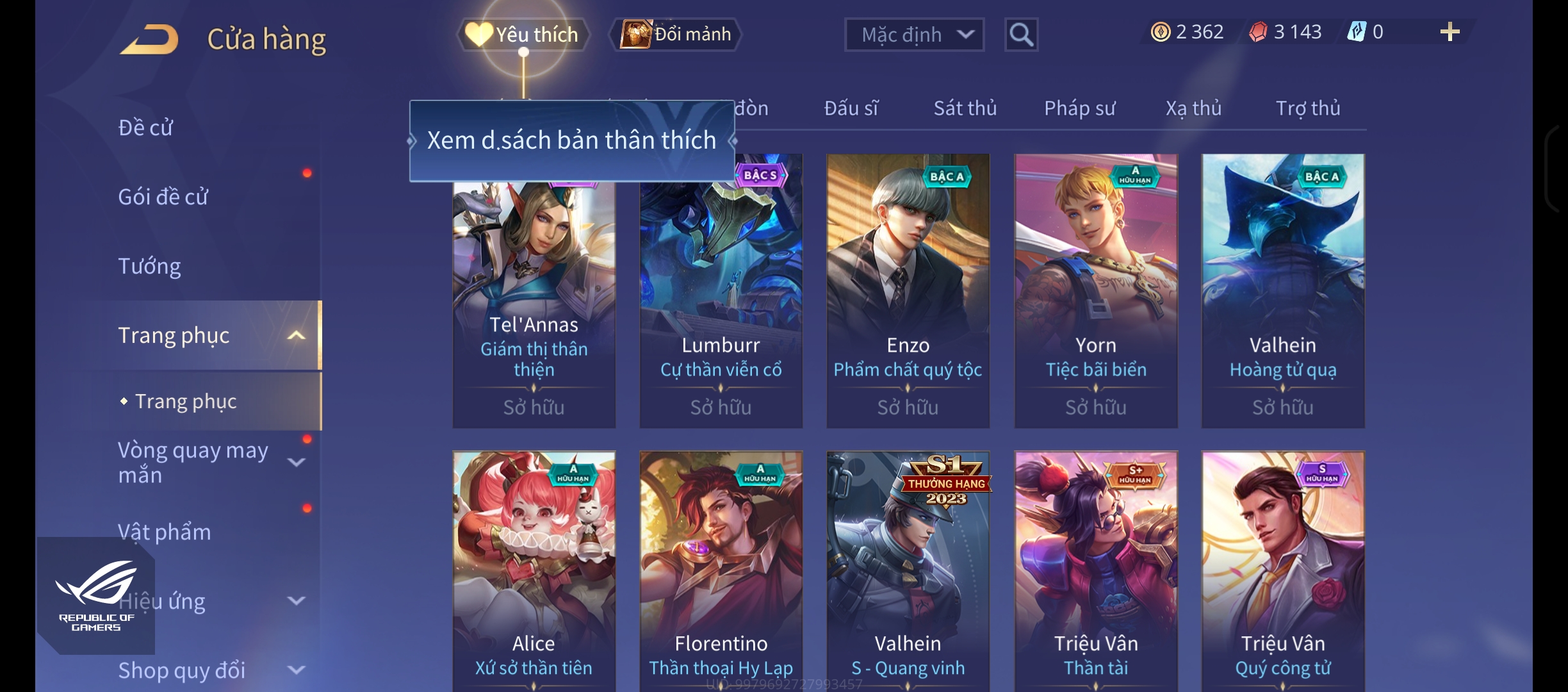Click the Republic of Gamers logo
This screenshot has width=1568, height=692.
[x=96, y=595]
